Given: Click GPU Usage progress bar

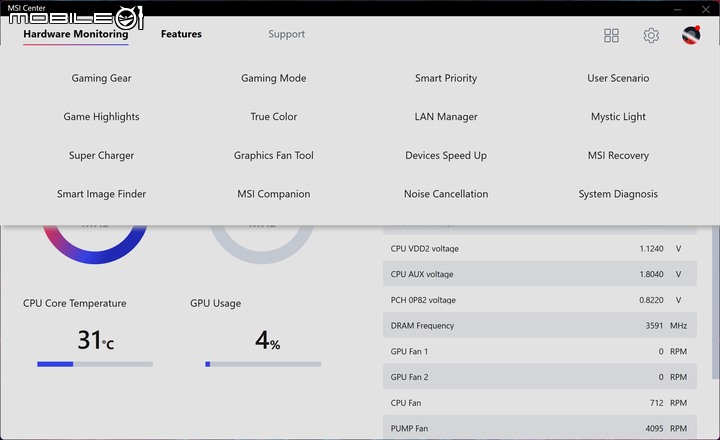Looking at the screenshot, I should pyautogui.click(x=263, y=364).
